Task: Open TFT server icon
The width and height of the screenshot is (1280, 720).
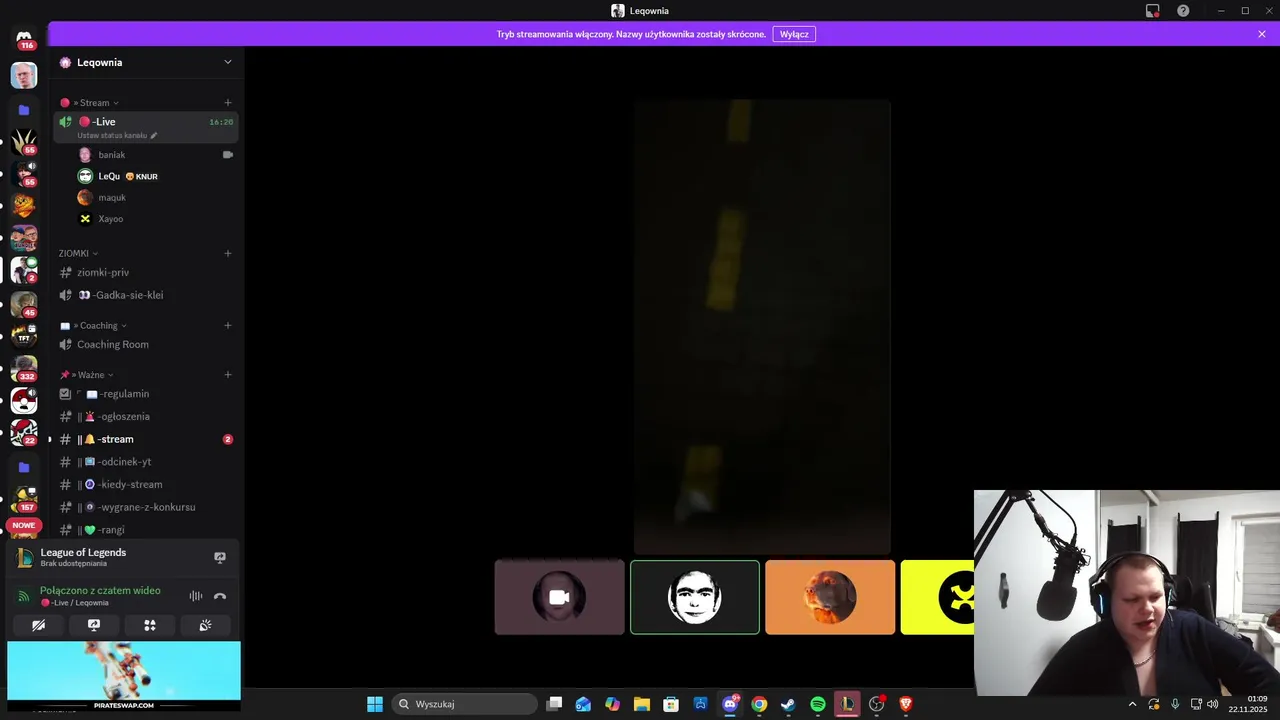Action: click(24, 336)
